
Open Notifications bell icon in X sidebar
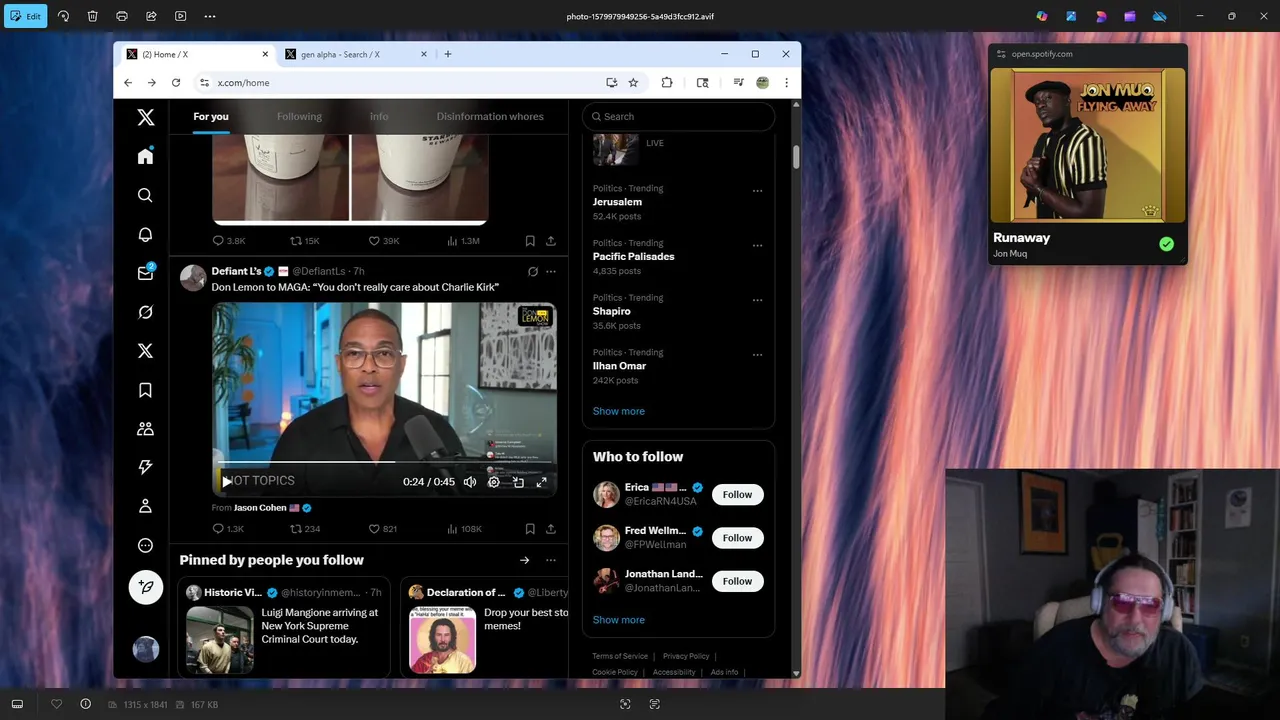click(x=145, y=234)
